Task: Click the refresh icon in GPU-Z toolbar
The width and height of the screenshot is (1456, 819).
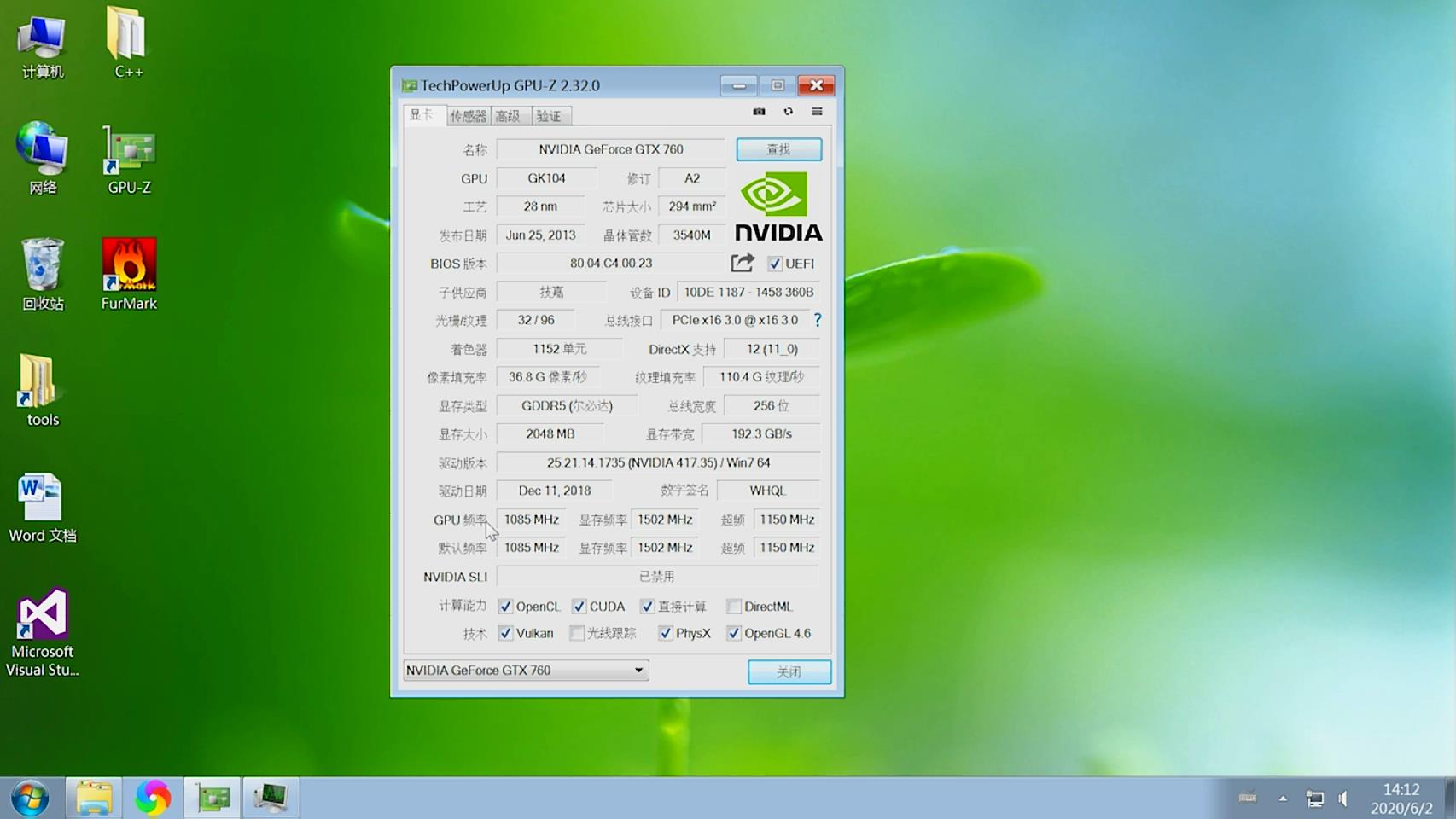Action: point(788,111)
